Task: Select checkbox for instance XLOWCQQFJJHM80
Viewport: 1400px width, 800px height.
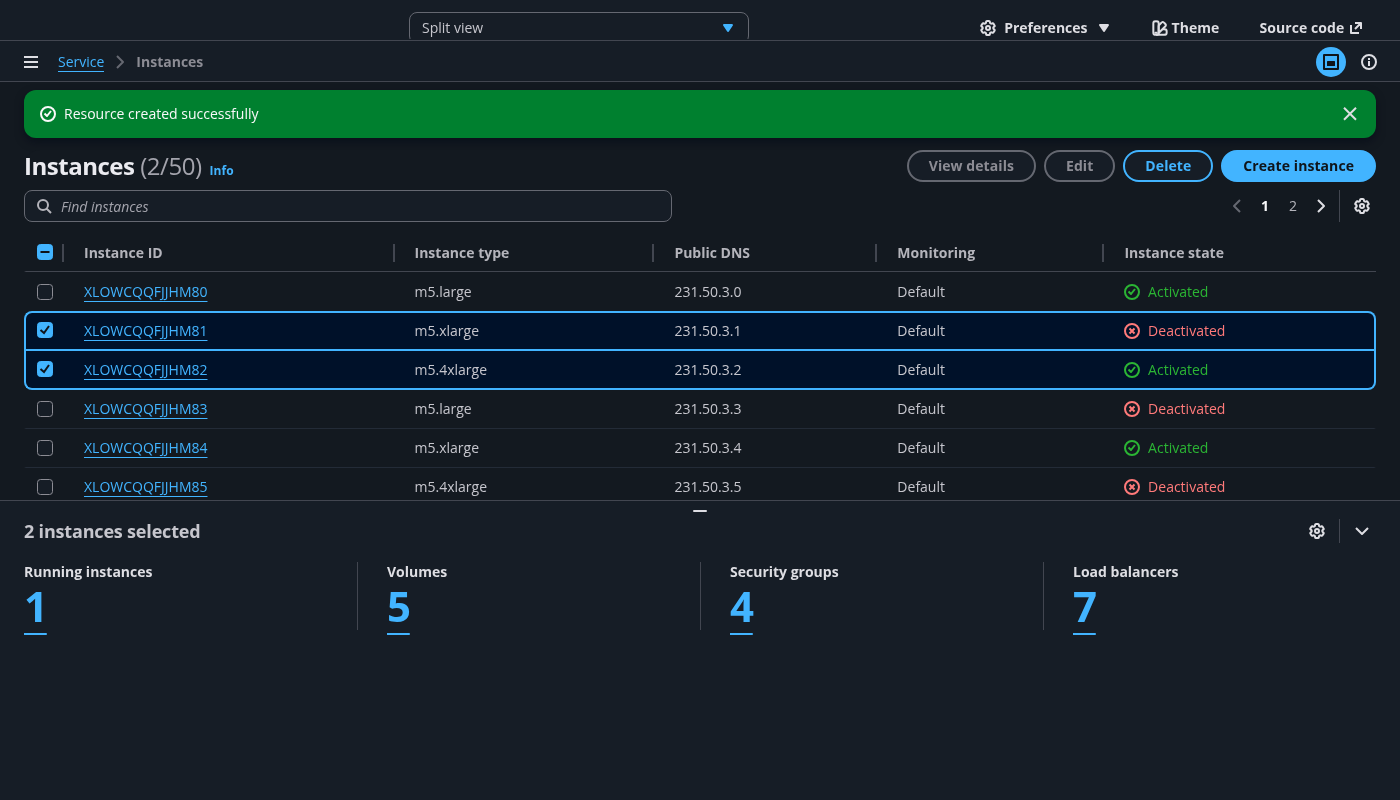Action: click(x=45, y=292)
